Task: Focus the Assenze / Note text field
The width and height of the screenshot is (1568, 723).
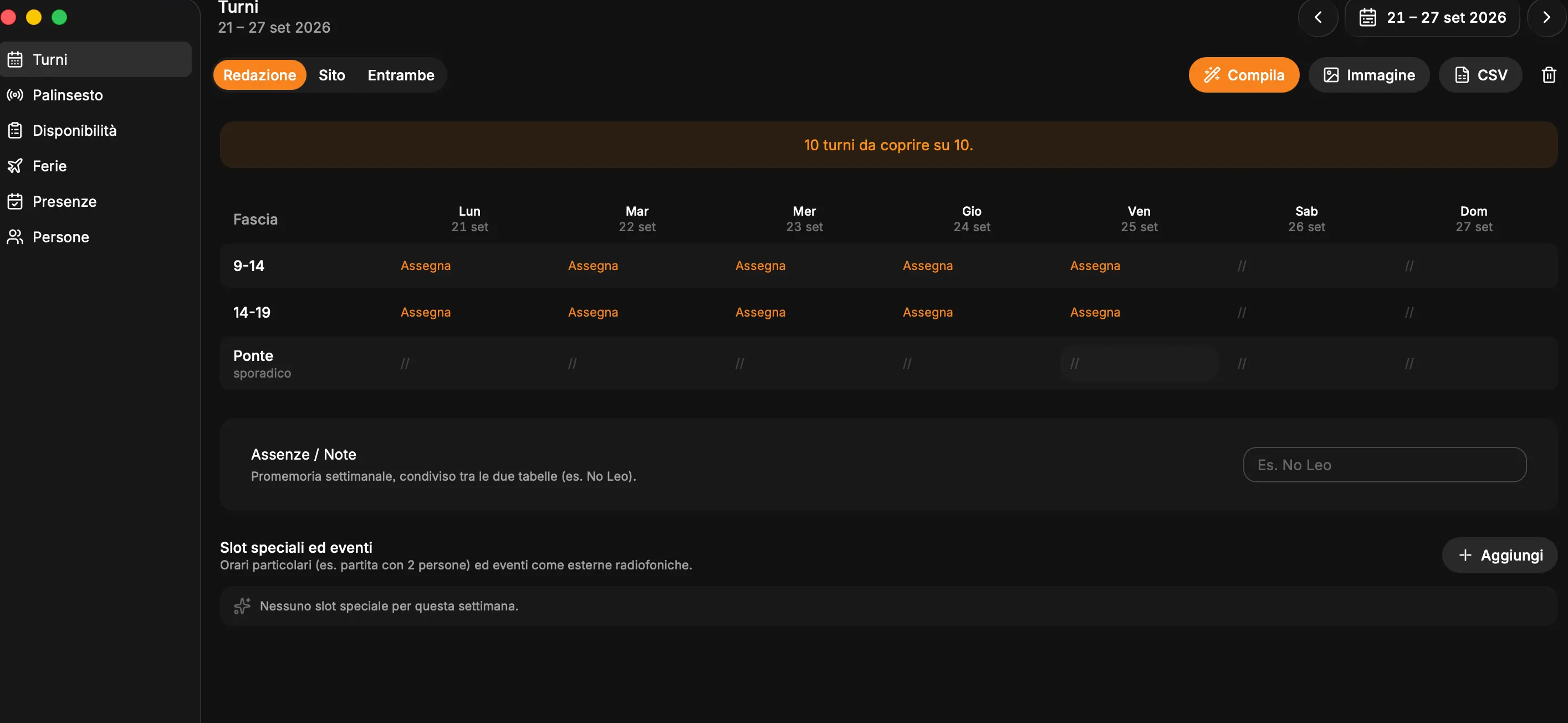Action: pyautogui.click(x=1384, y=465)
